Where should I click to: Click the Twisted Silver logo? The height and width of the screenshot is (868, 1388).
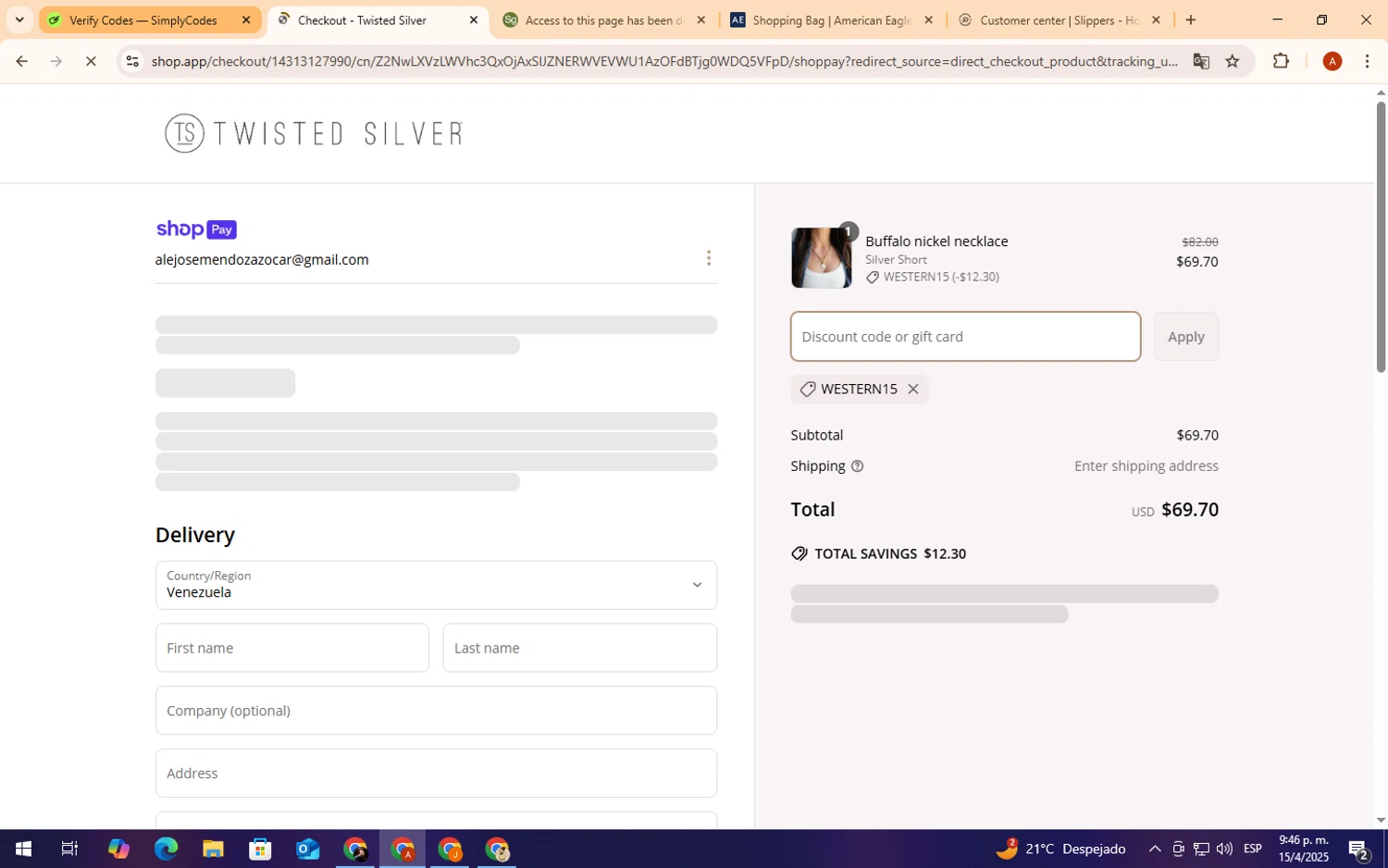(314, 133)
